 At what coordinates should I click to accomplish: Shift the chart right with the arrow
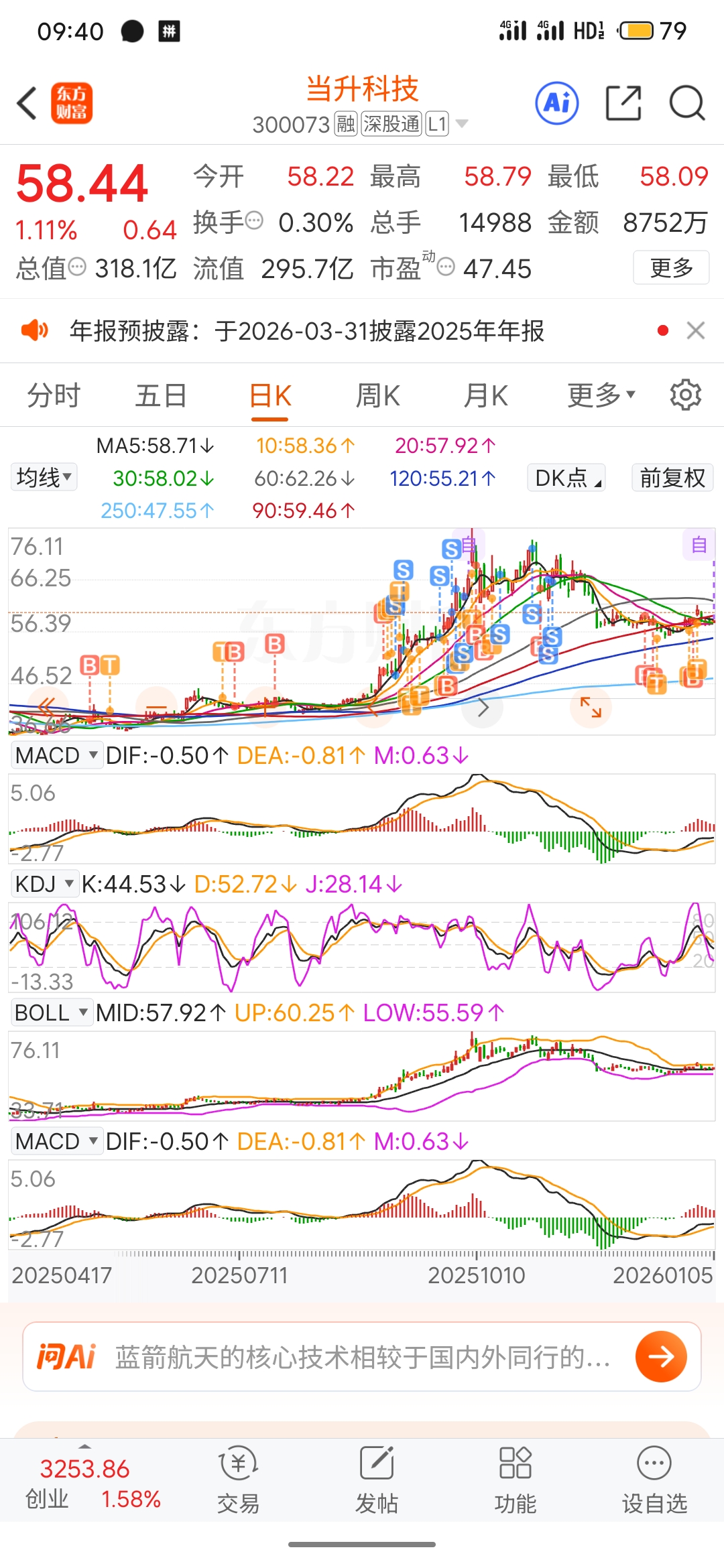[x=483, y=707]
